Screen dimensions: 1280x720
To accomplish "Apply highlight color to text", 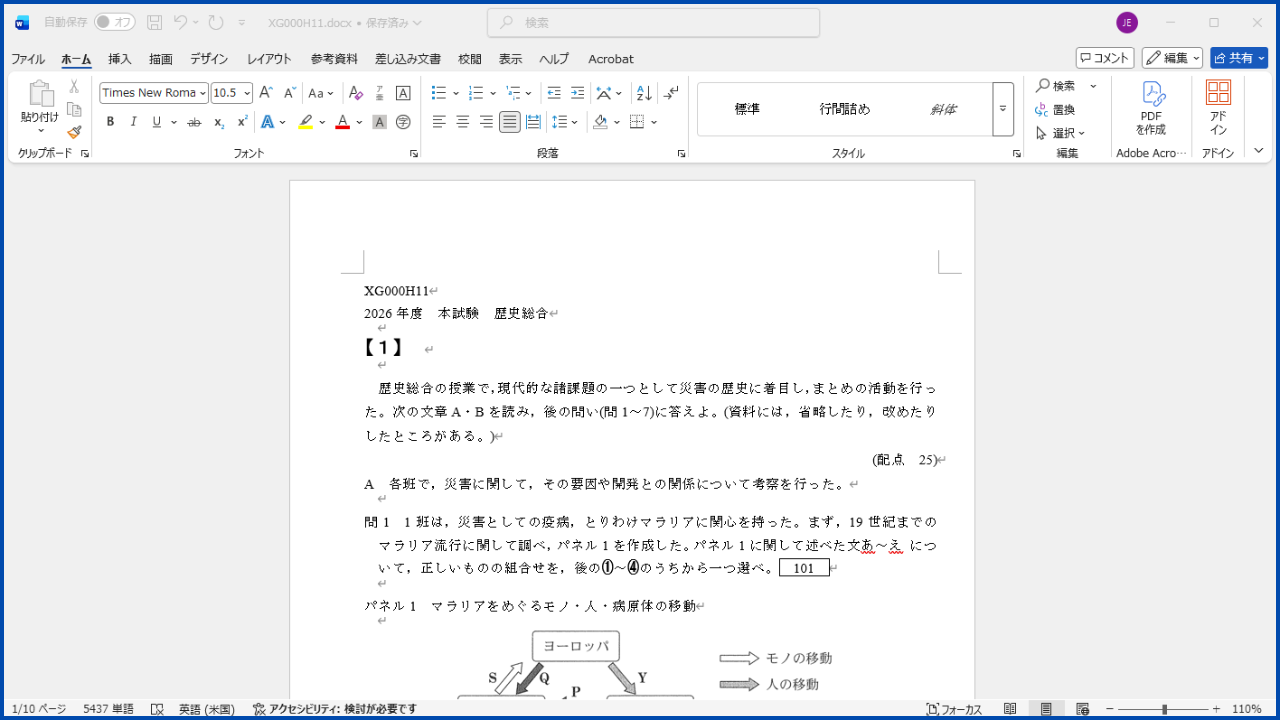I will (x=306, y=121).
